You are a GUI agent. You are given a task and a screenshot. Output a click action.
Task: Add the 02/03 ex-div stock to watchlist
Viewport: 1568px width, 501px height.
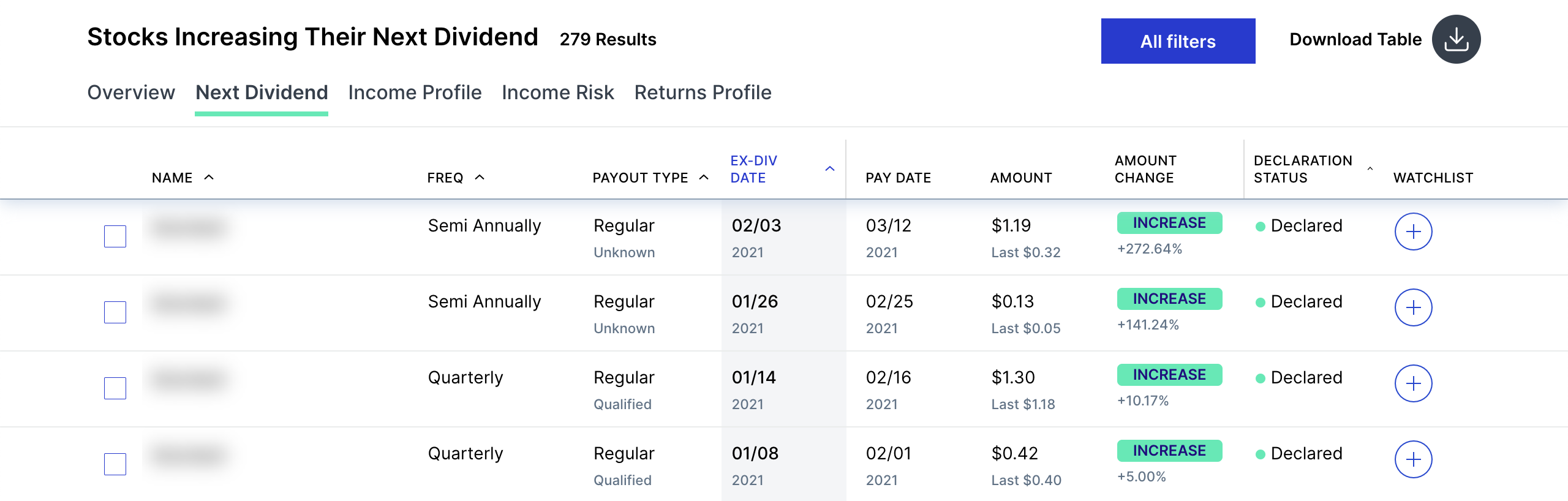[1413, 232]
